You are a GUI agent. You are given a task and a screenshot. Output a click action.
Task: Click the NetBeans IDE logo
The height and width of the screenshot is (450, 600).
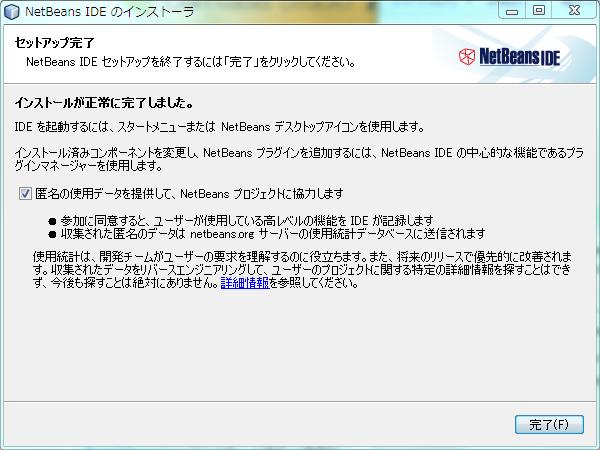point(509,57)
